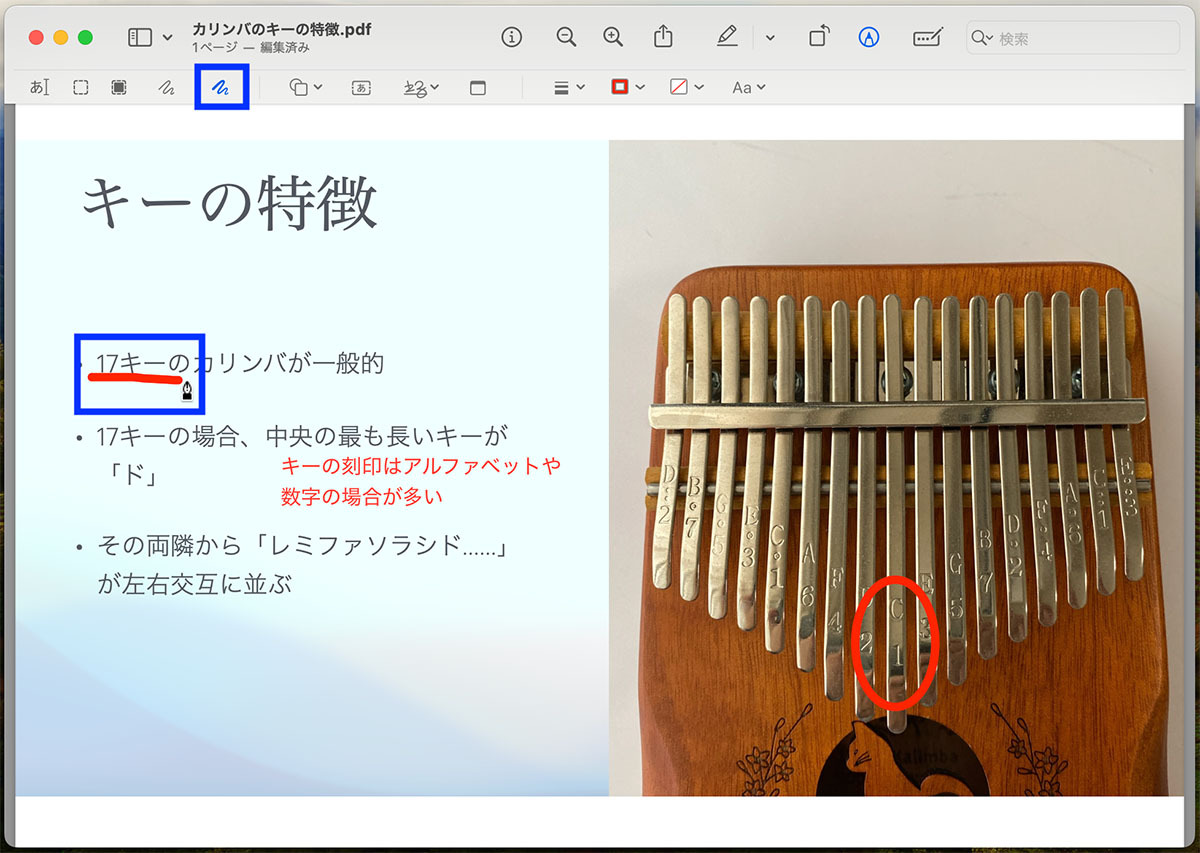Add a note with the Note tool

tap(478, 87)
